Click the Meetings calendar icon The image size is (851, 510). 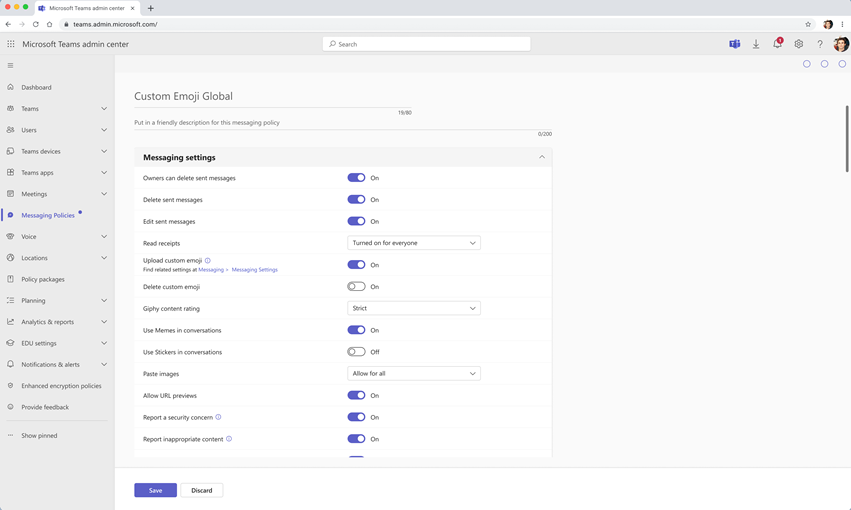coord(10,194)
